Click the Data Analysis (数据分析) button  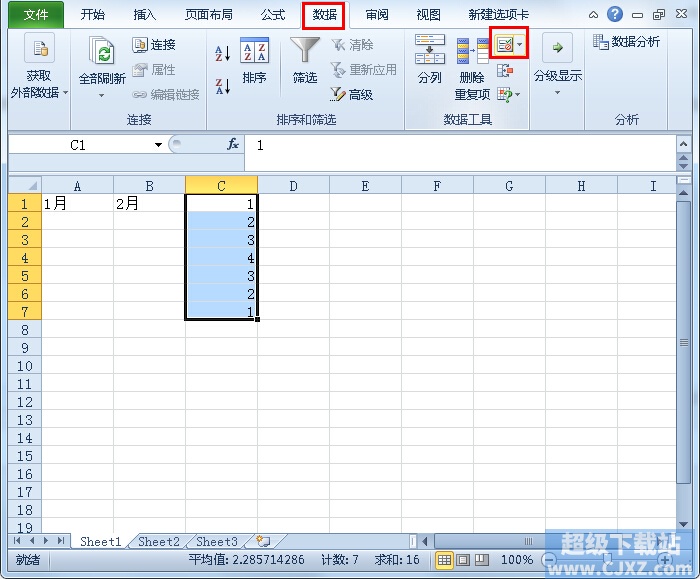point(626,42)
